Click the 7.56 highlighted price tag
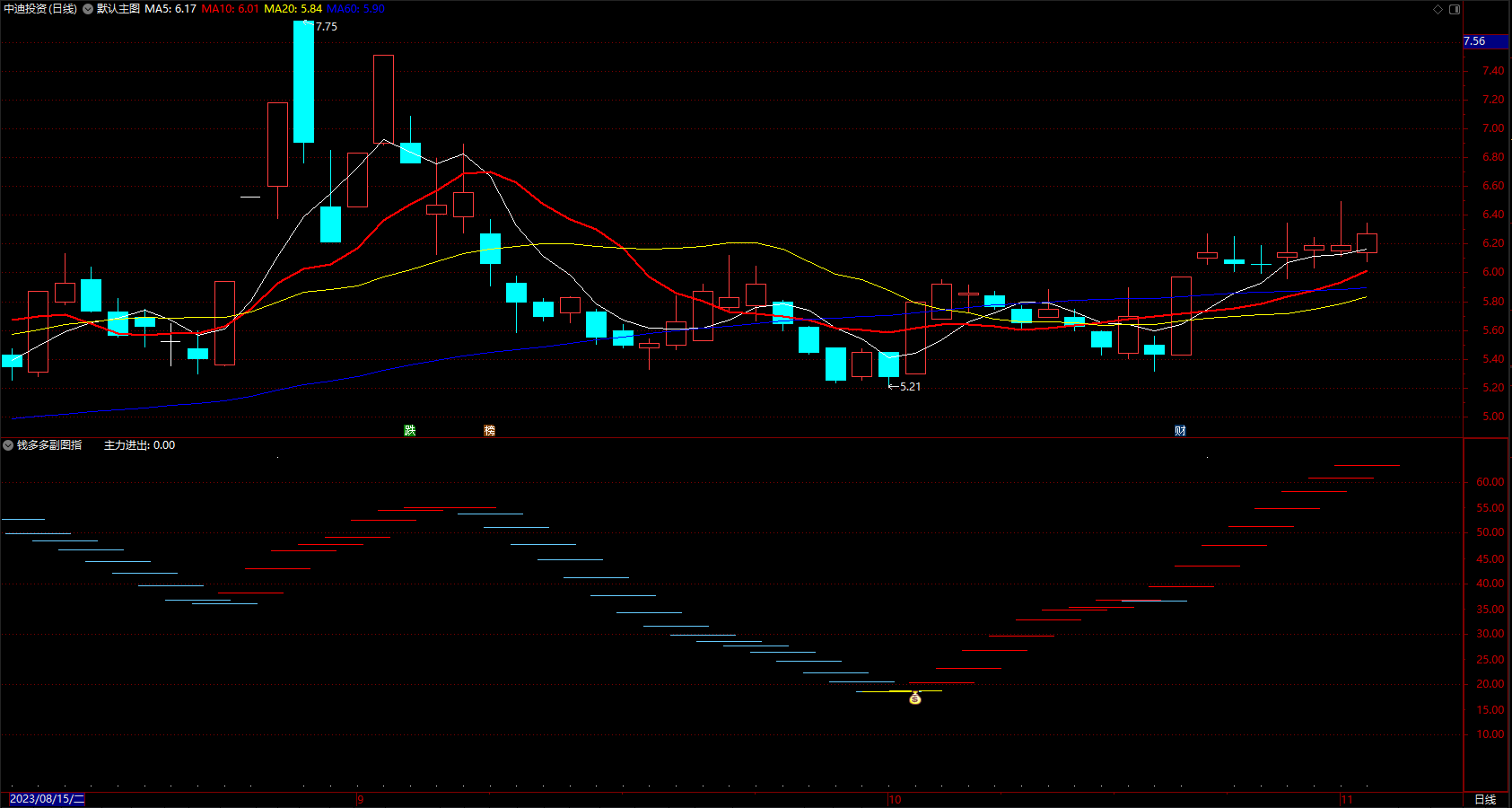The height and width of the screenshot is (808, 1512). tap(1485, 41)
